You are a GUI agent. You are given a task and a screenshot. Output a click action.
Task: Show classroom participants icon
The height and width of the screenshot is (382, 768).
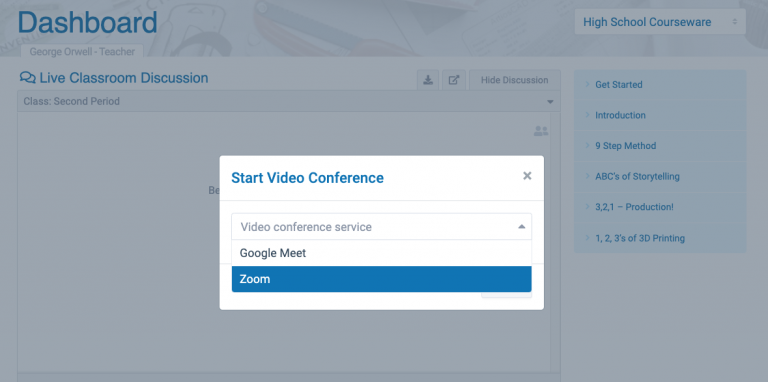(x=541, y=131)
